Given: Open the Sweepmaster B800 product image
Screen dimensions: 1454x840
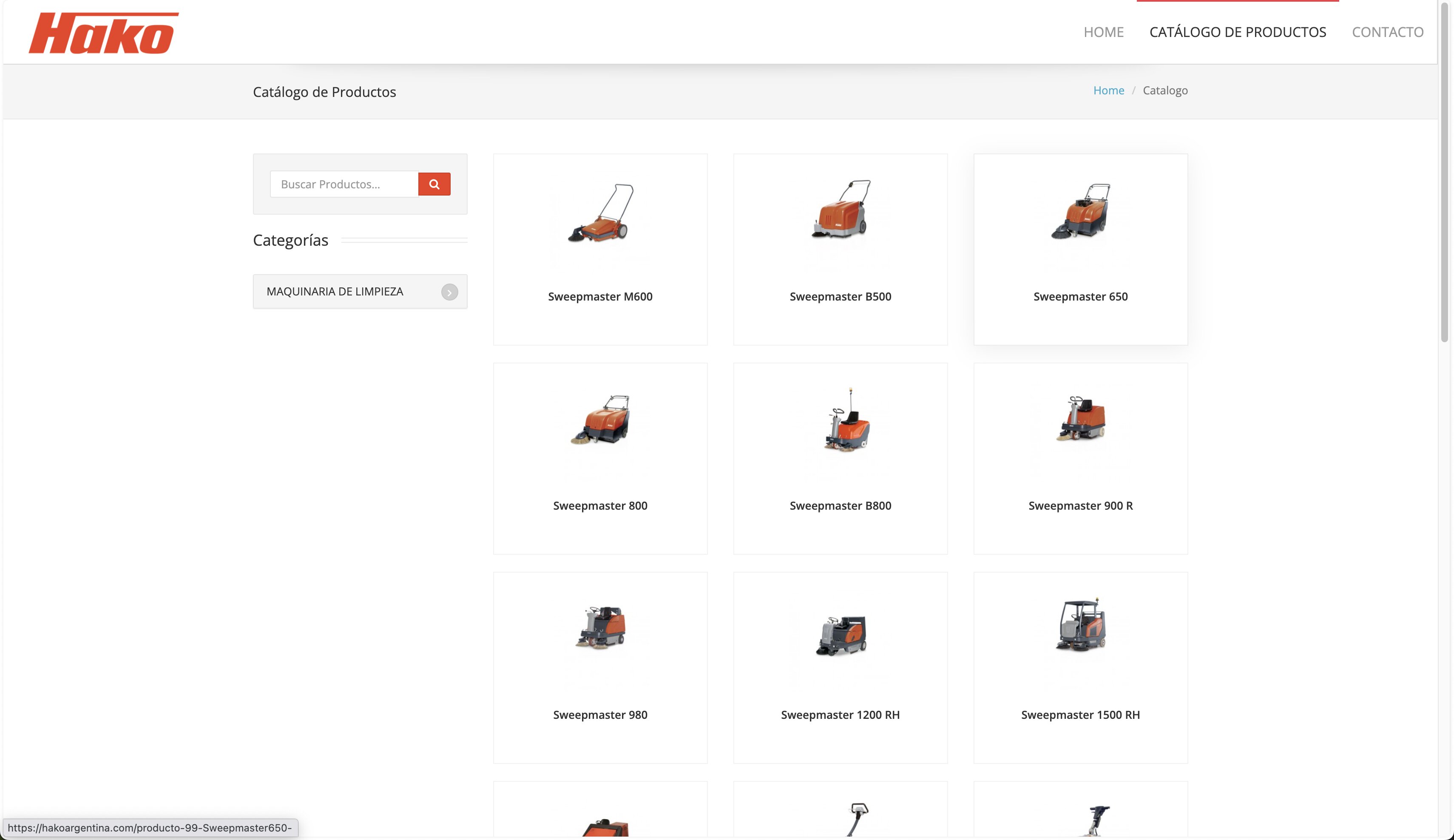Looking at the screenshot, I should [x=846, y=420].
